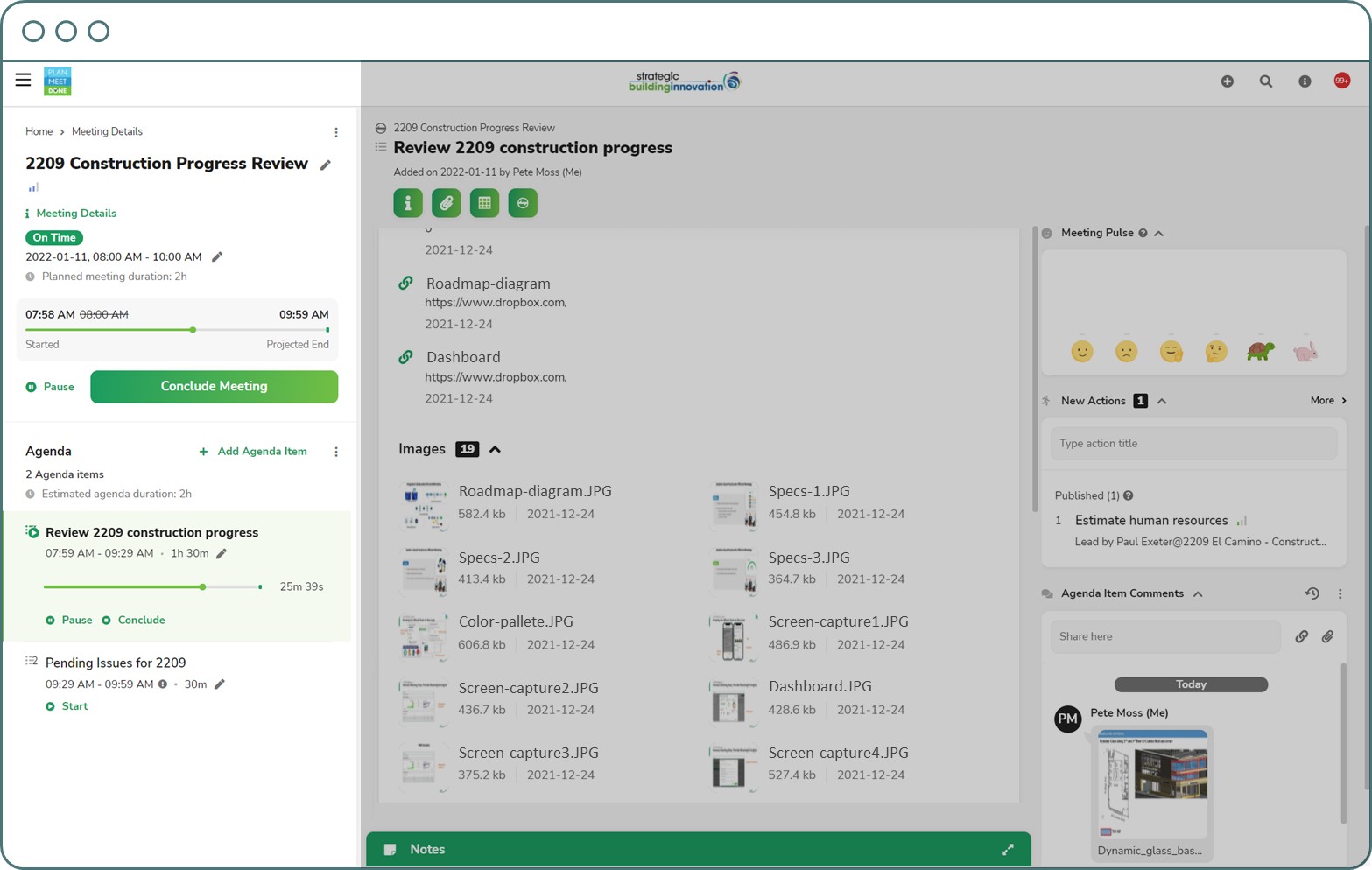The width and height of the screenshot is (1372, 870).
Task: Expand the Notes panel with arrows icon
Action: [x=1008, y=850]
